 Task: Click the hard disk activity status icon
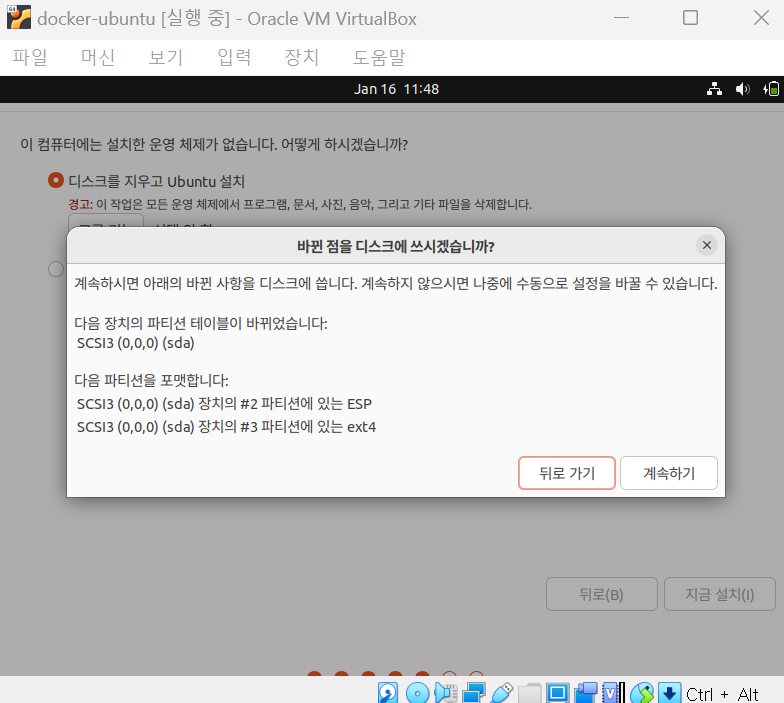coord(388,693)
